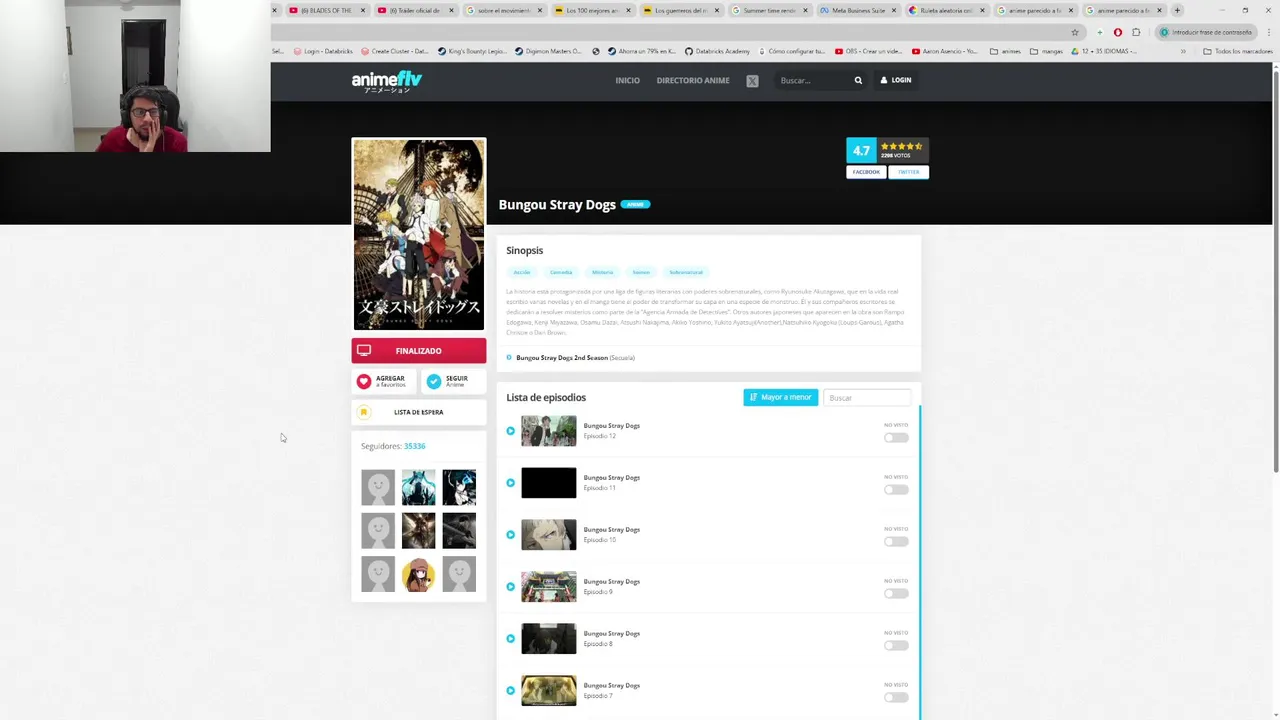Image resolution: width=1280 pixels, height=720 pixels.
Task: Mark Episodio 12 as seen toggle
Action: tap(896, 437)
